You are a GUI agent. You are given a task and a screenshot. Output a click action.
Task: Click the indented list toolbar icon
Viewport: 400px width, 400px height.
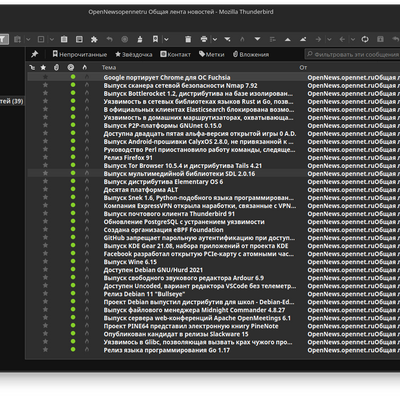(273, 39)
